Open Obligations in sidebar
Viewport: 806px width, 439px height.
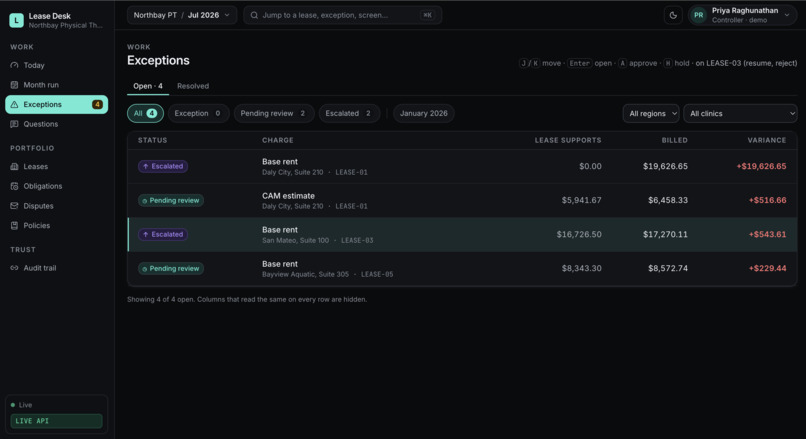(57, 186)
